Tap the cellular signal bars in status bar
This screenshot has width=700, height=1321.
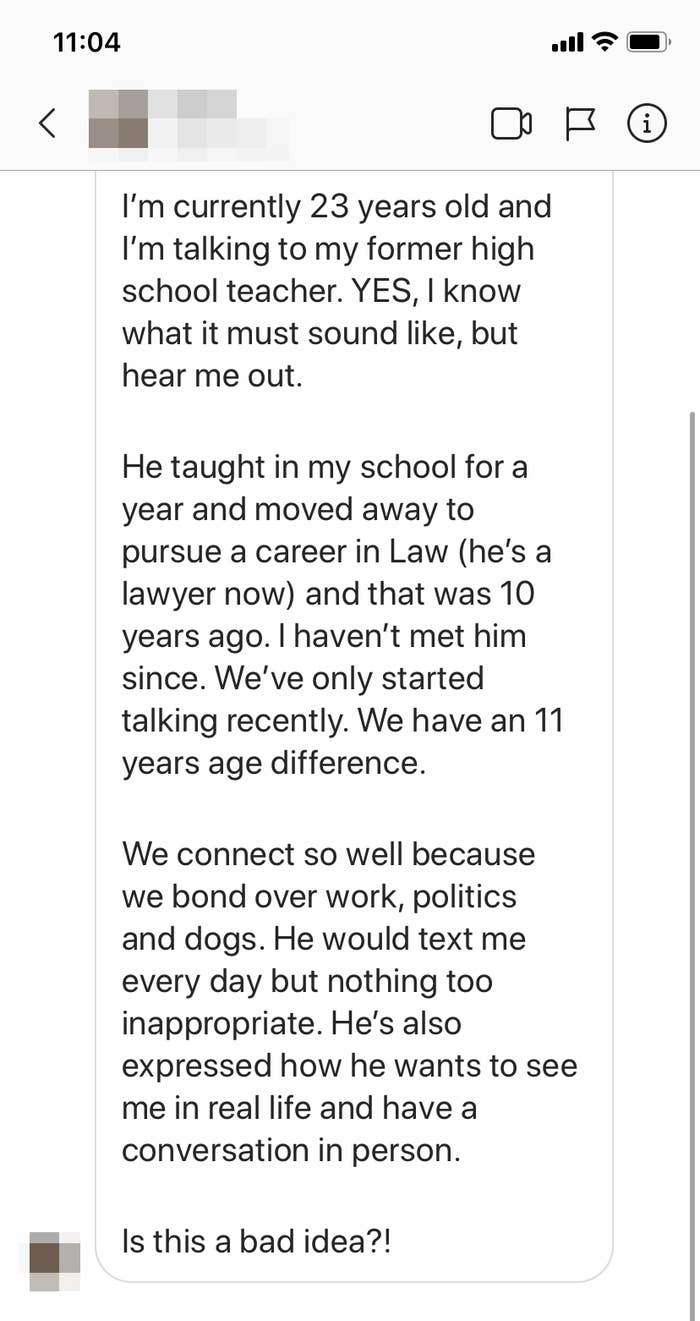click(x=567, y=43)
